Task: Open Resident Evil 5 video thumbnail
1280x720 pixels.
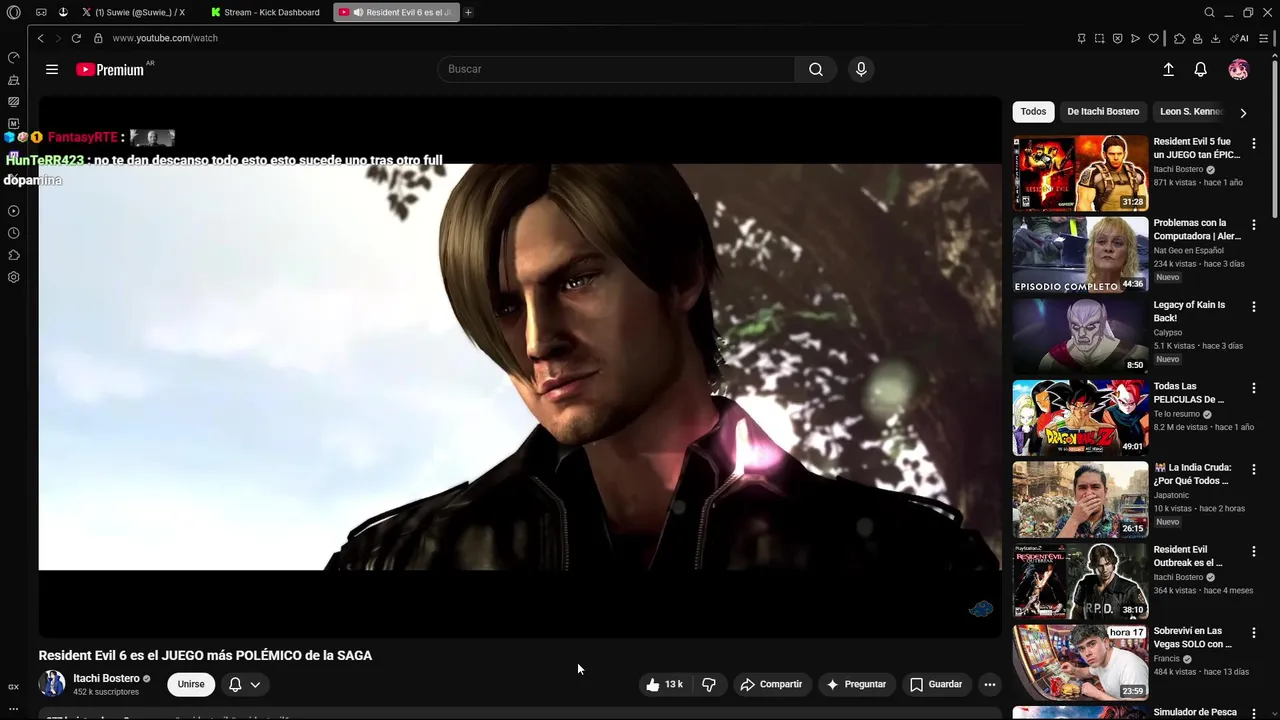Action: coord(1080,173)
